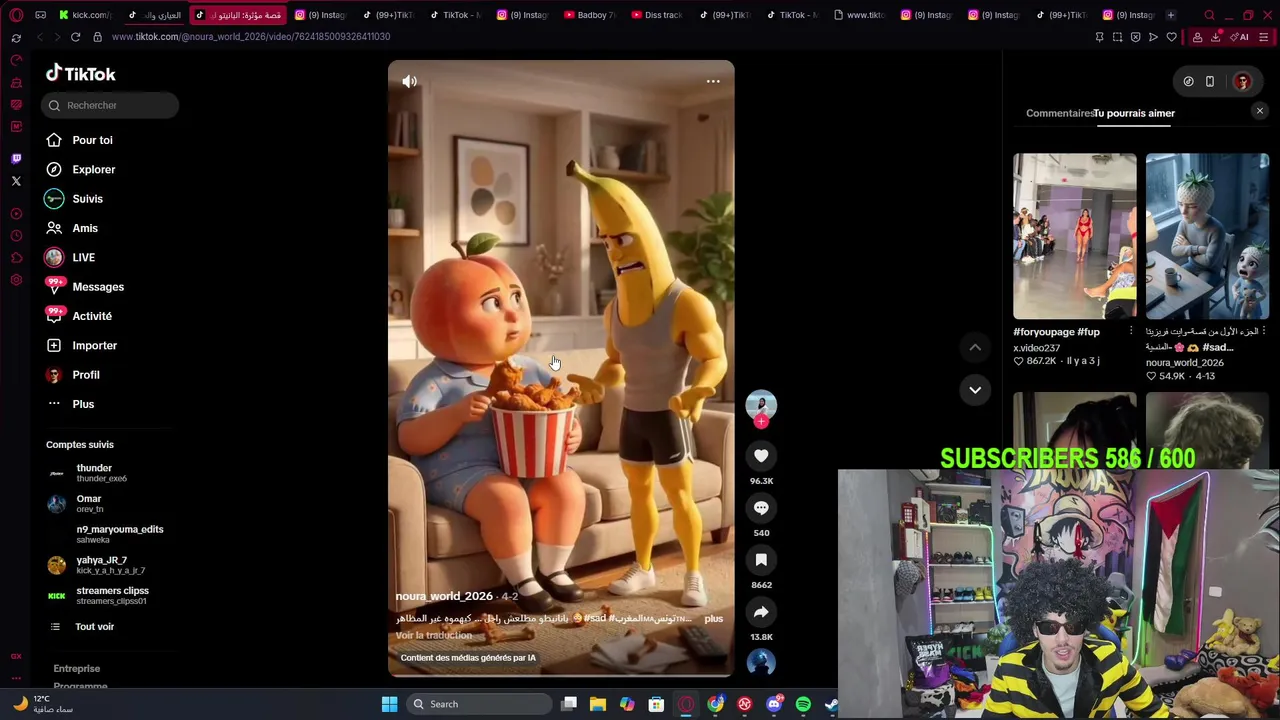Share the video with the arrow icon
Screen dimensions: 1280x720
point(761,612)
